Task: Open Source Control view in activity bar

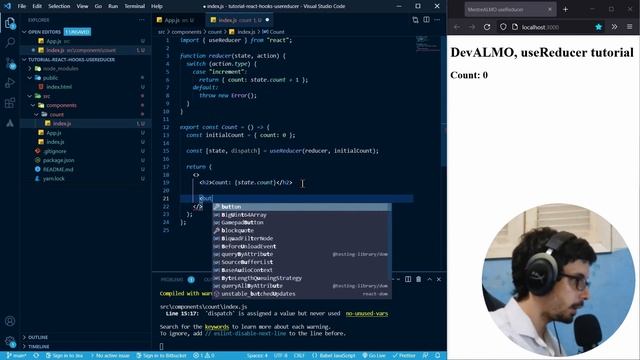Action: [10, 62]
